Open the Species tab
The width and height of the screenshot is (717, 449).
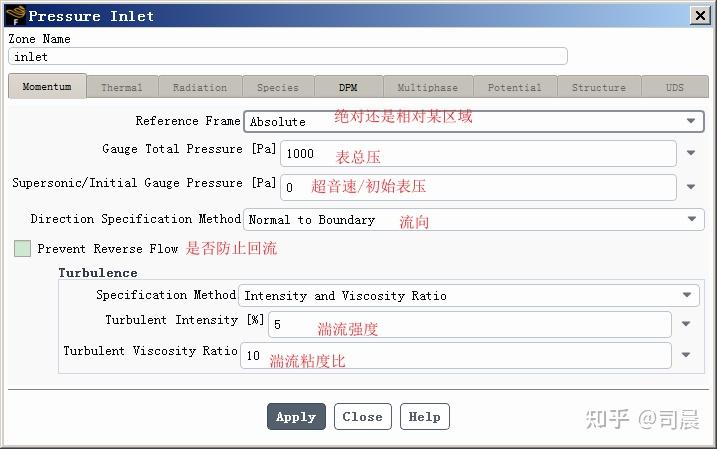tap(278, 87)
